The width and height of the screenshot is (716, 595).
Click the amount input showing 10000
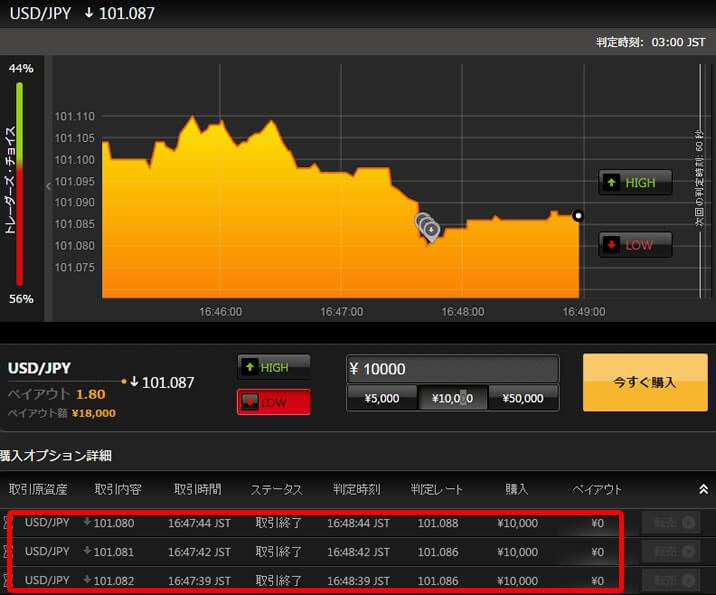click(x=453, y=369)
